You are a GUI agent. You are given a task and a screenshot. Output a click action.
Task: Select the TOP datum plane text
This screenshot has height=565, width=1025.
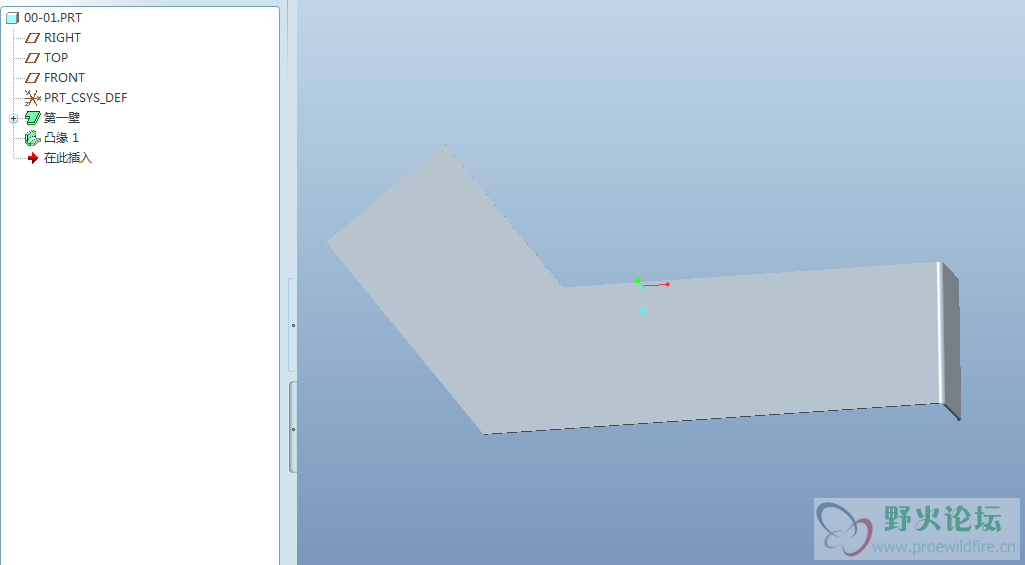point(56,58)
